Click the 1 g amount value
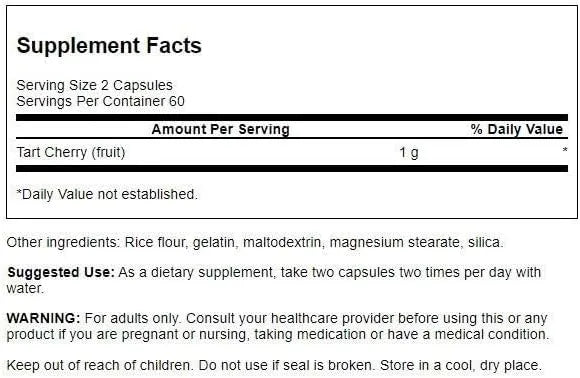Screen dimensions: 580x378 point(409,152)
